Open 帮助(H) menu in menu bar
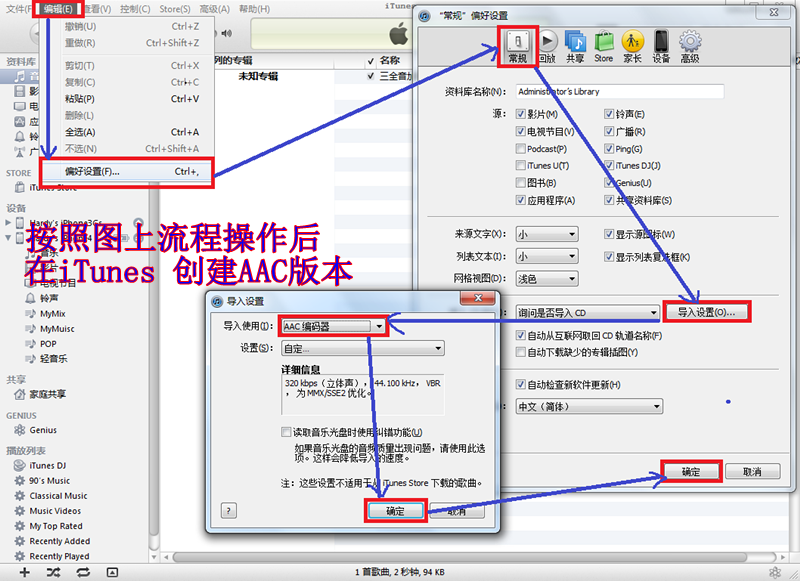The height and width of the screenshot is (581, 800). (254, 9)
